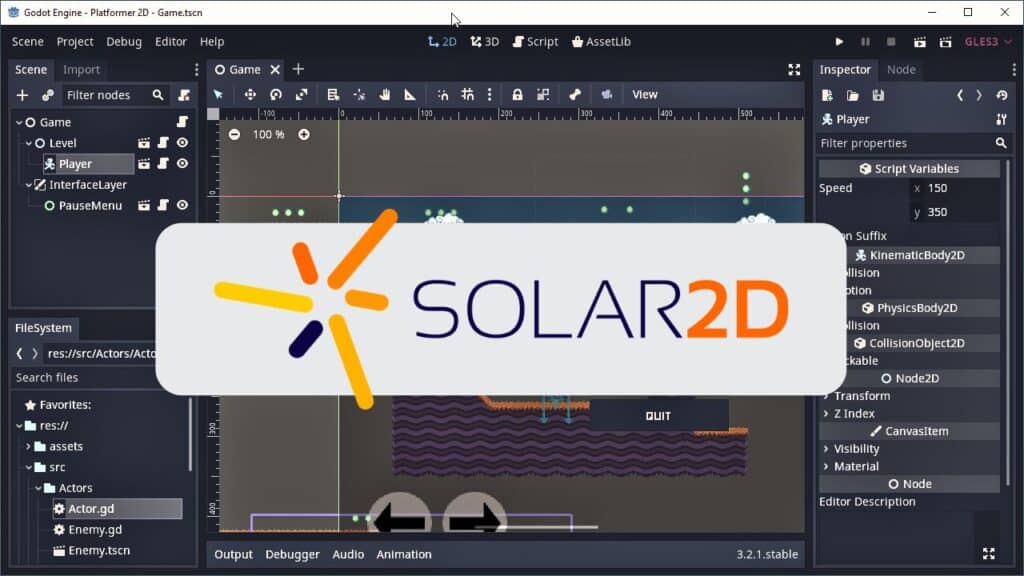
Task: Open the Player scene in editor icon
Action: (144, 164)
